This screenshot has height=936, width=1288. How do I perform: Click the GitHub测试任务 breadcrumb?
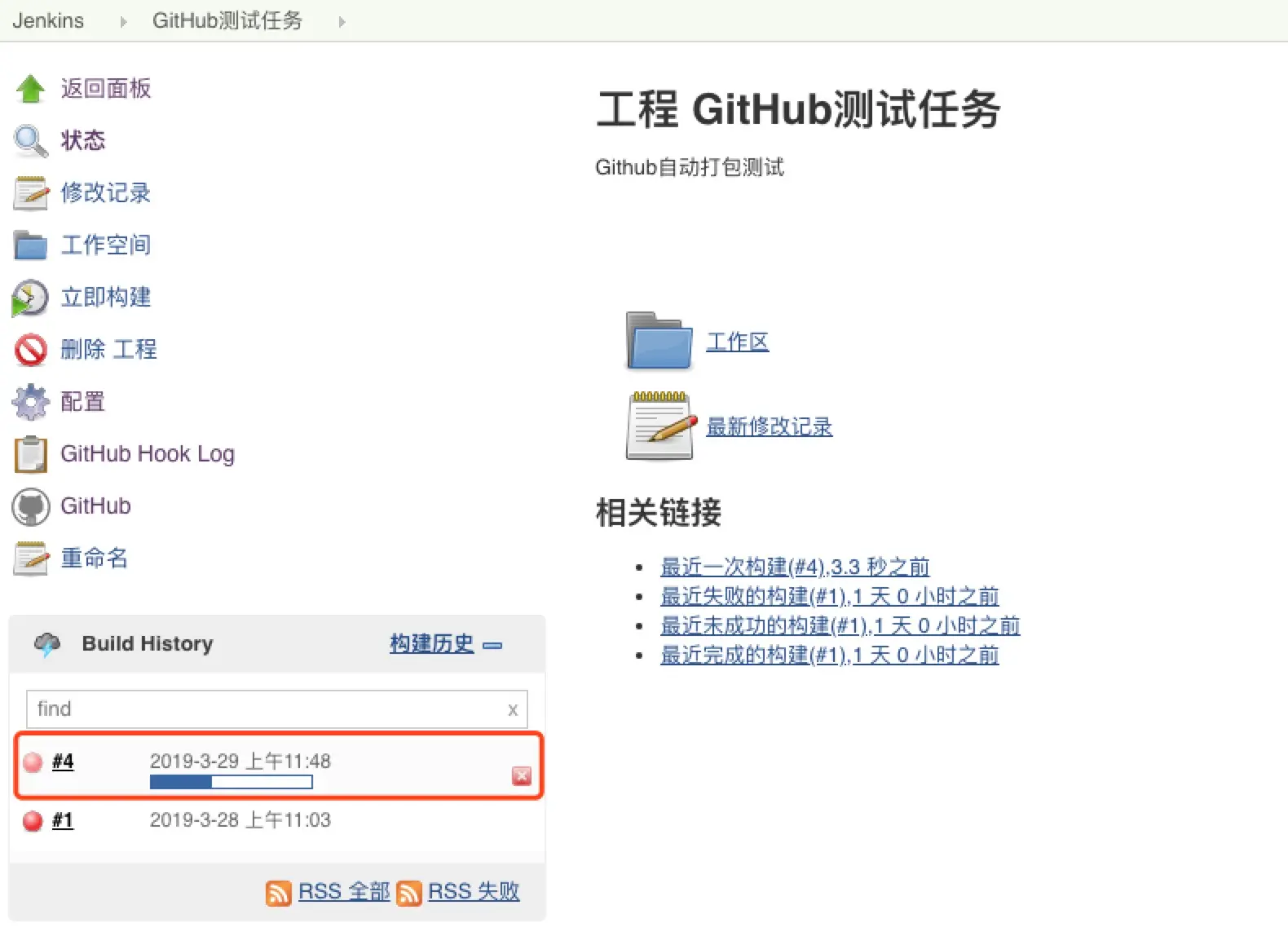(x=227, y=20)
